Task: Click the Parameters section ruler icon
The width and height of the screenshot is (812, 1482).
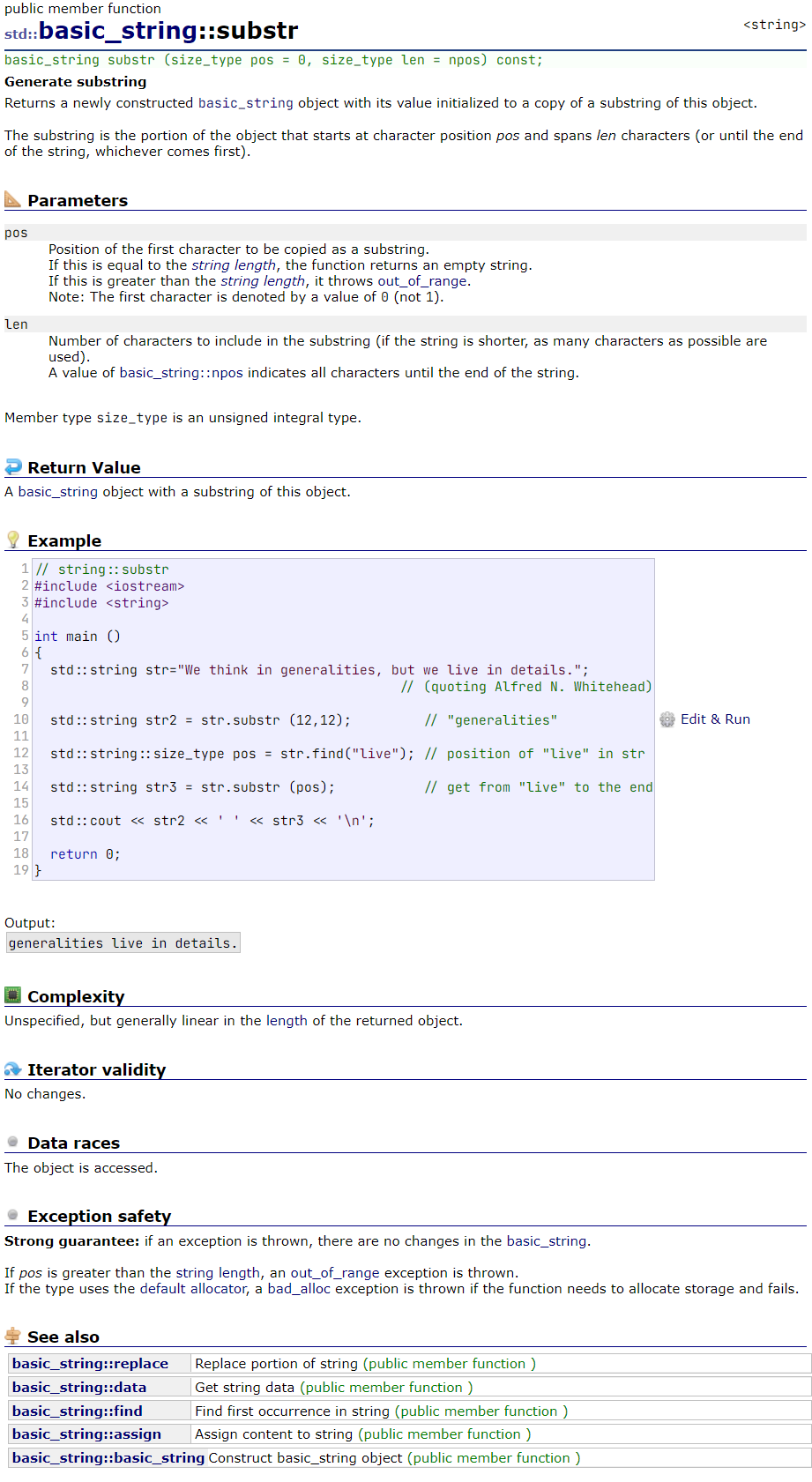Action: click(x=12, y=199)
